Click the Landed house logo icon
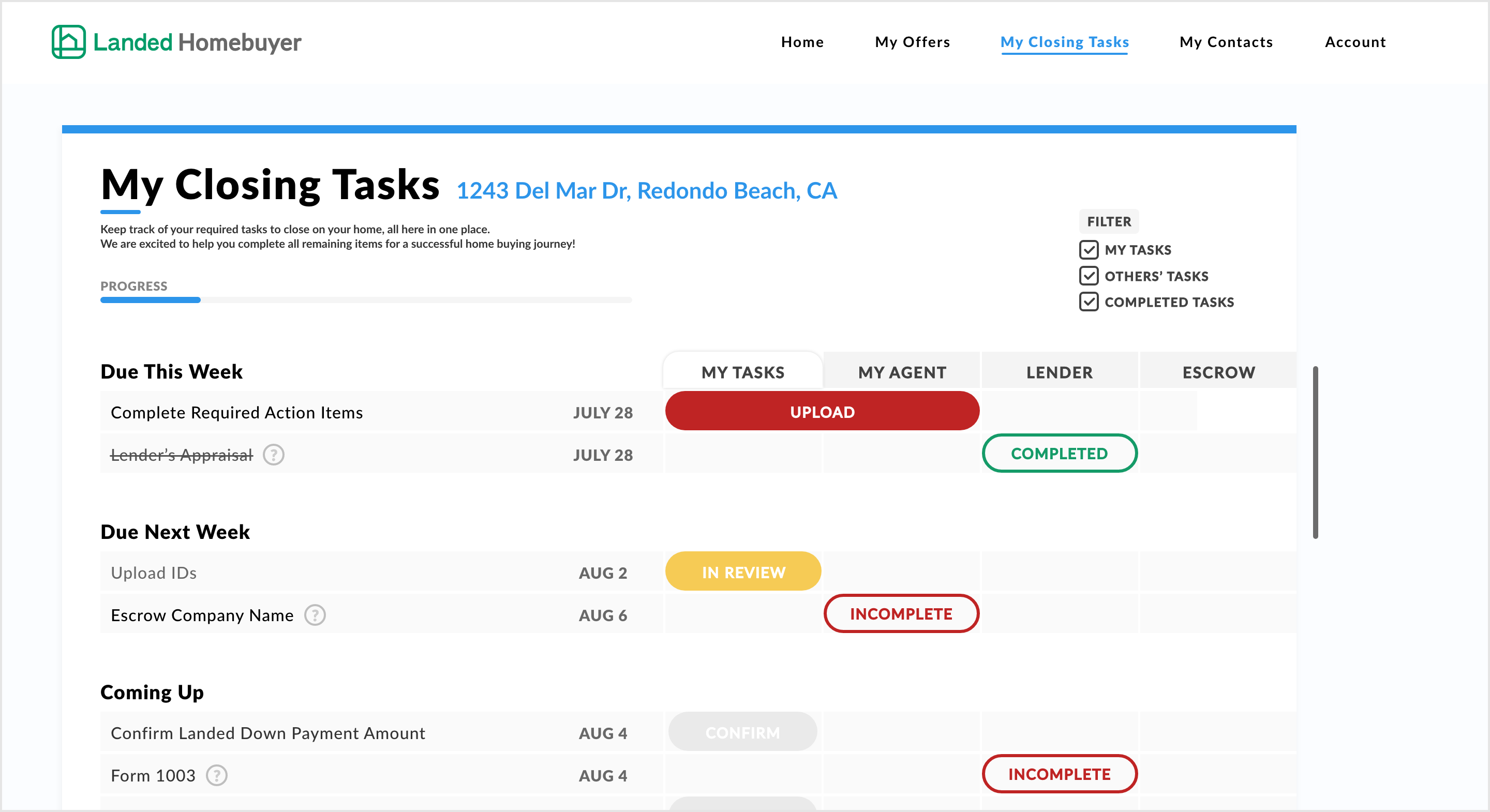This screenshot has height=812, width=1490. (x=68, y=42)
